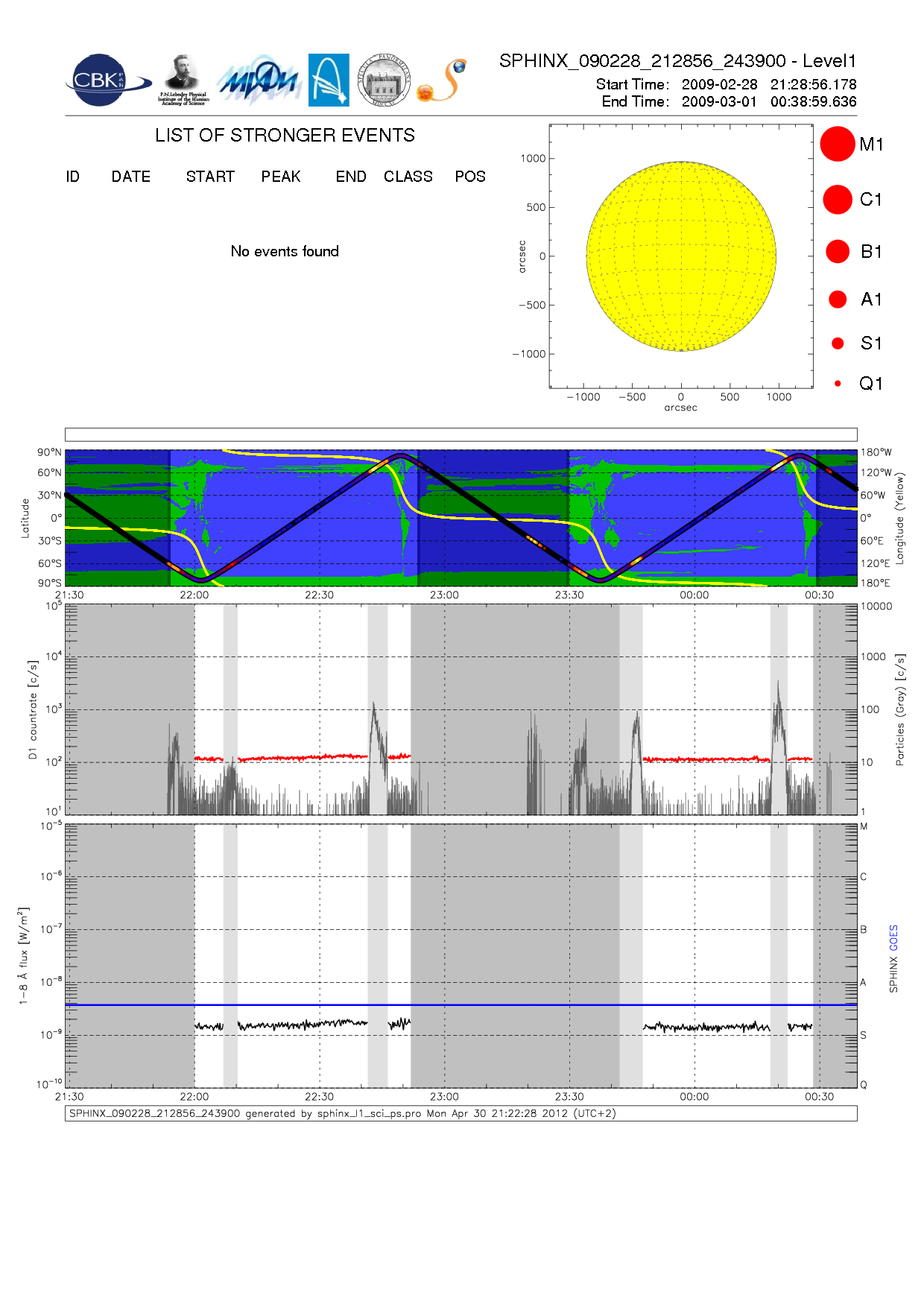This screenshot has width=924, height=1307.
Task: Click the empty bar above the orbit map
Action: pos(461,434)
